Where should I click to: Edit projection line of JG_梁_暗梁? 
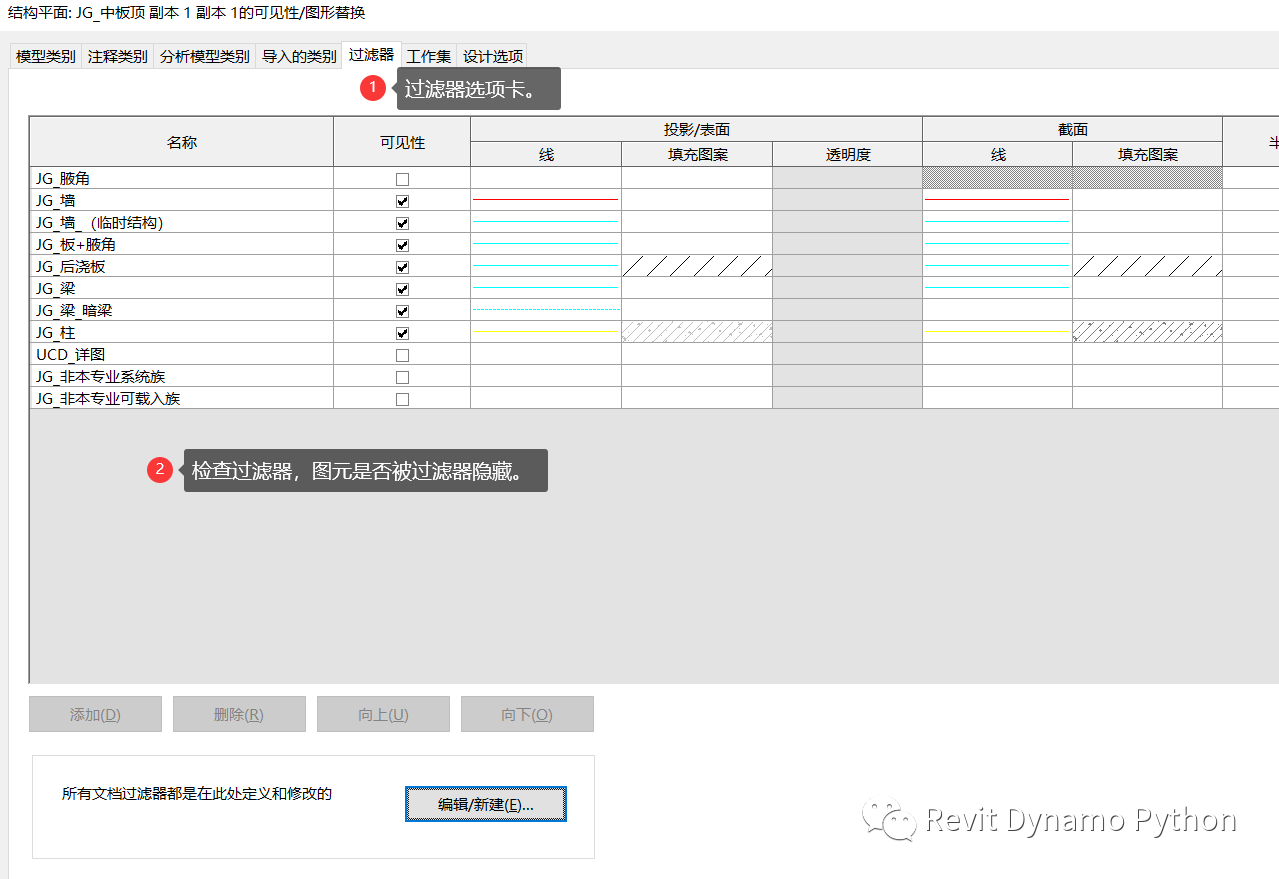click(x=546, y=310)
